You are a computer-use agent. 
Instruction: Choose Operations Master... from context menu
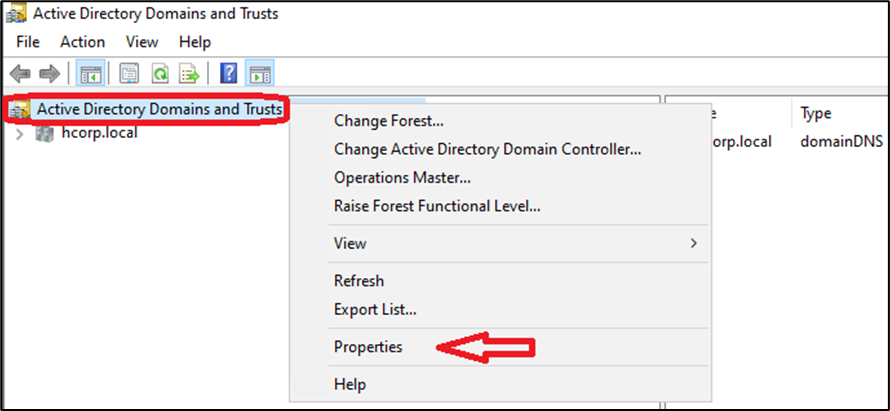point(402,178)
